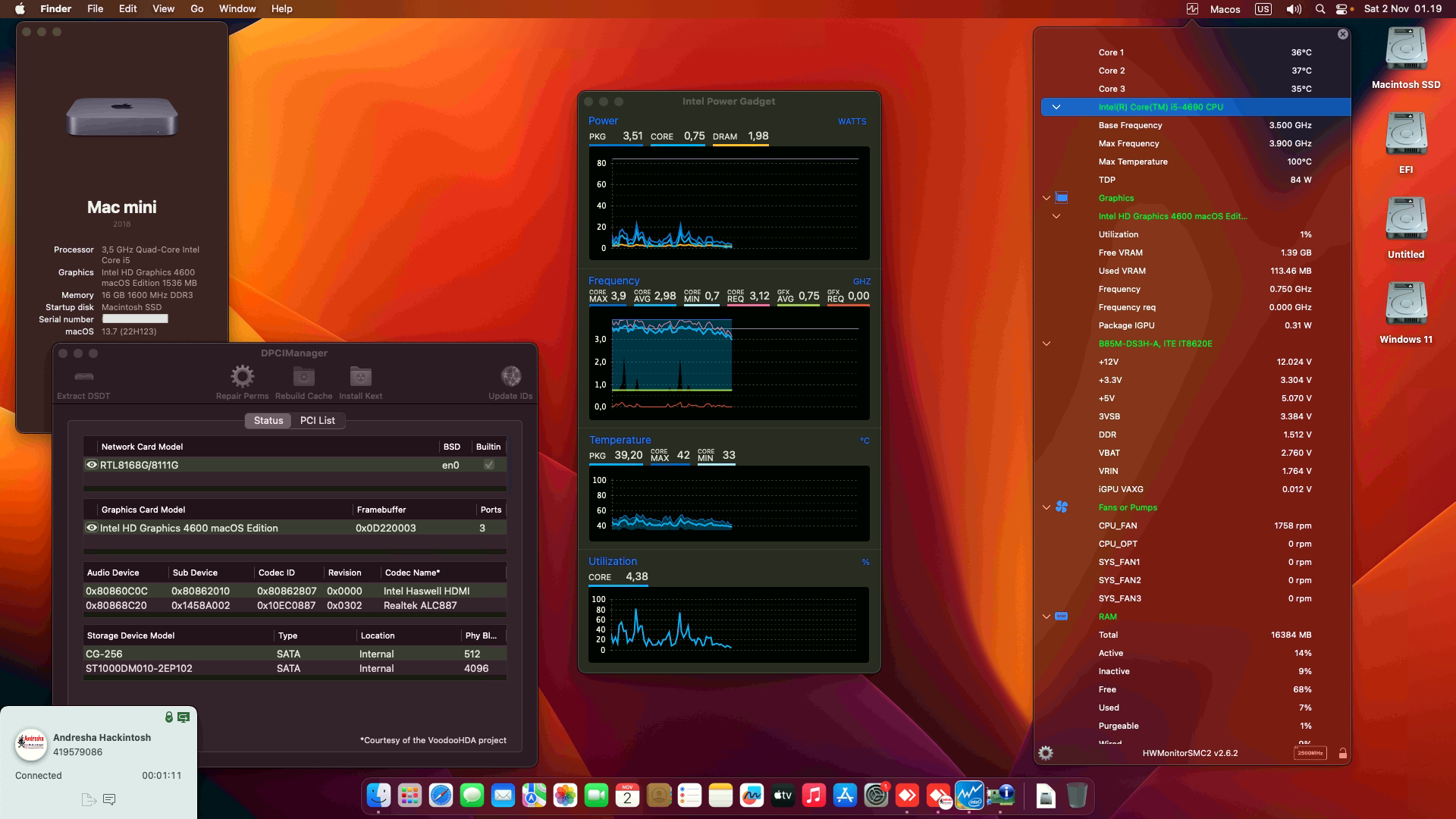Open Safari from the Dock
The image size is (1456, 819).
pos(441,795)
